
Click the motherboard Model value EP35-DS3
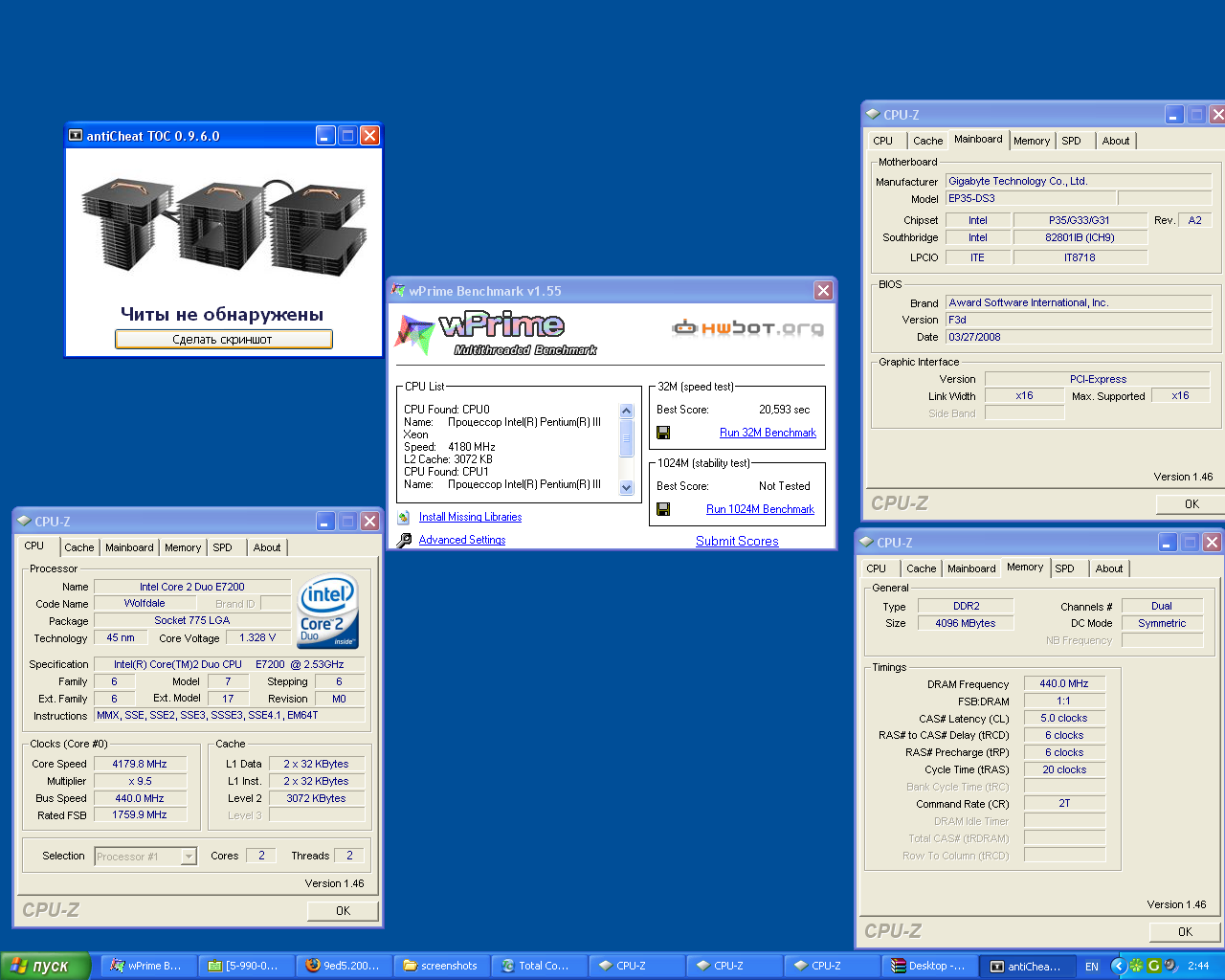point(1030,198)
